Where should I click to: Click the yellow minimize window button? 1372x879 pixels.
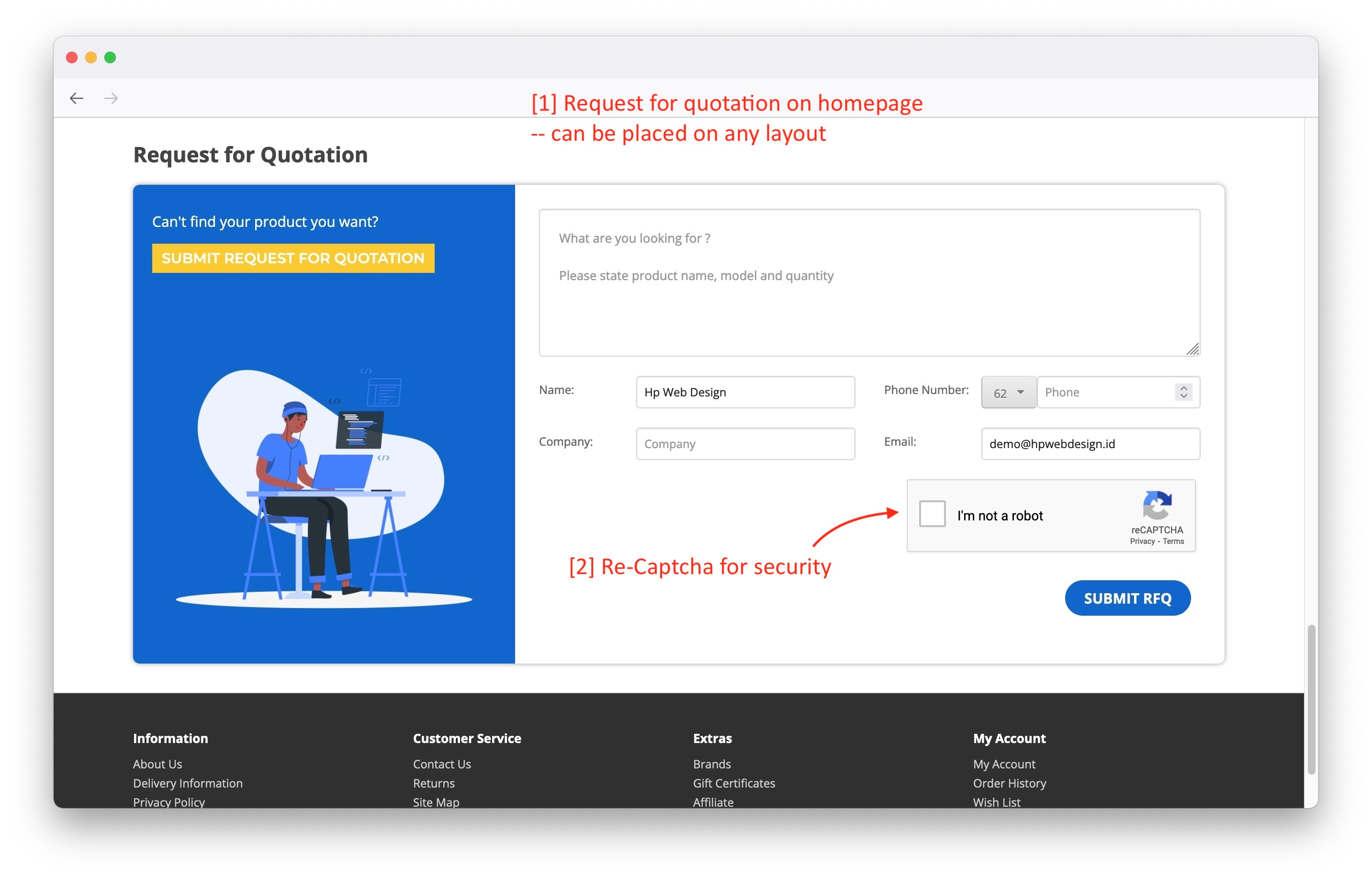91,57
